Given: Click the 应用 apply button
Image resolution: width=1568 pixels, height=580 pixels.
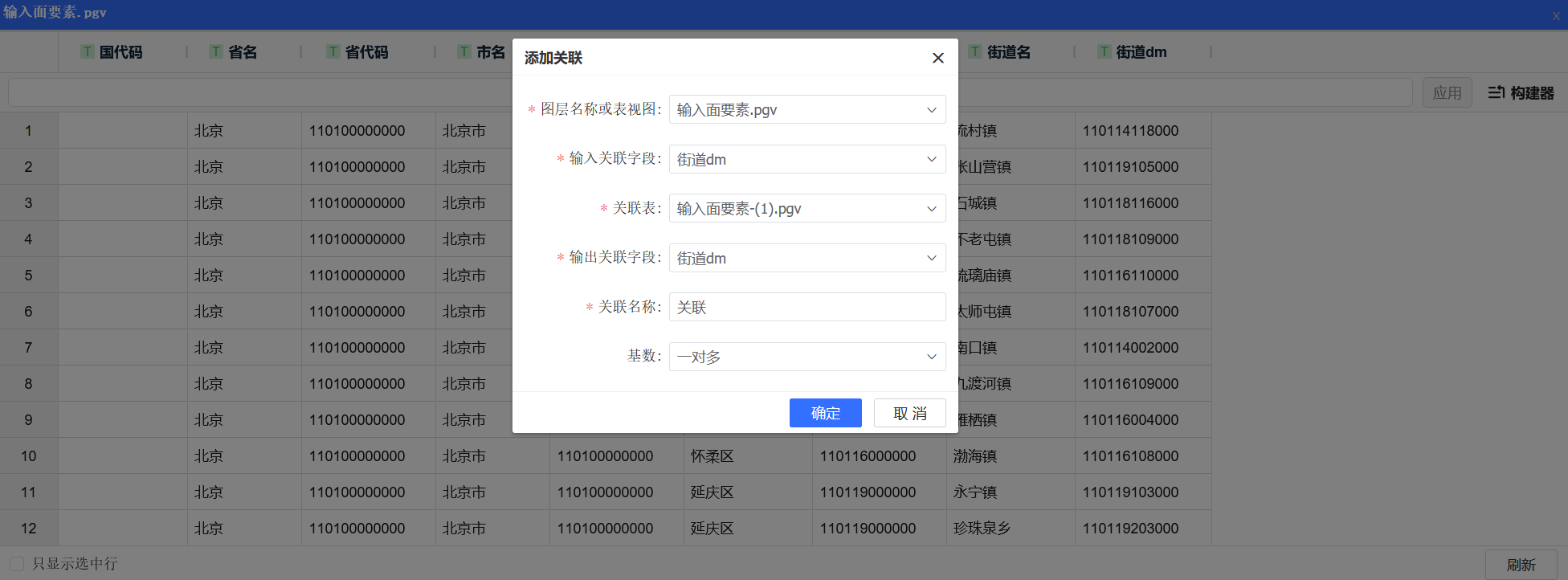Looking at the screenshot, I should tap(1447, 93).
